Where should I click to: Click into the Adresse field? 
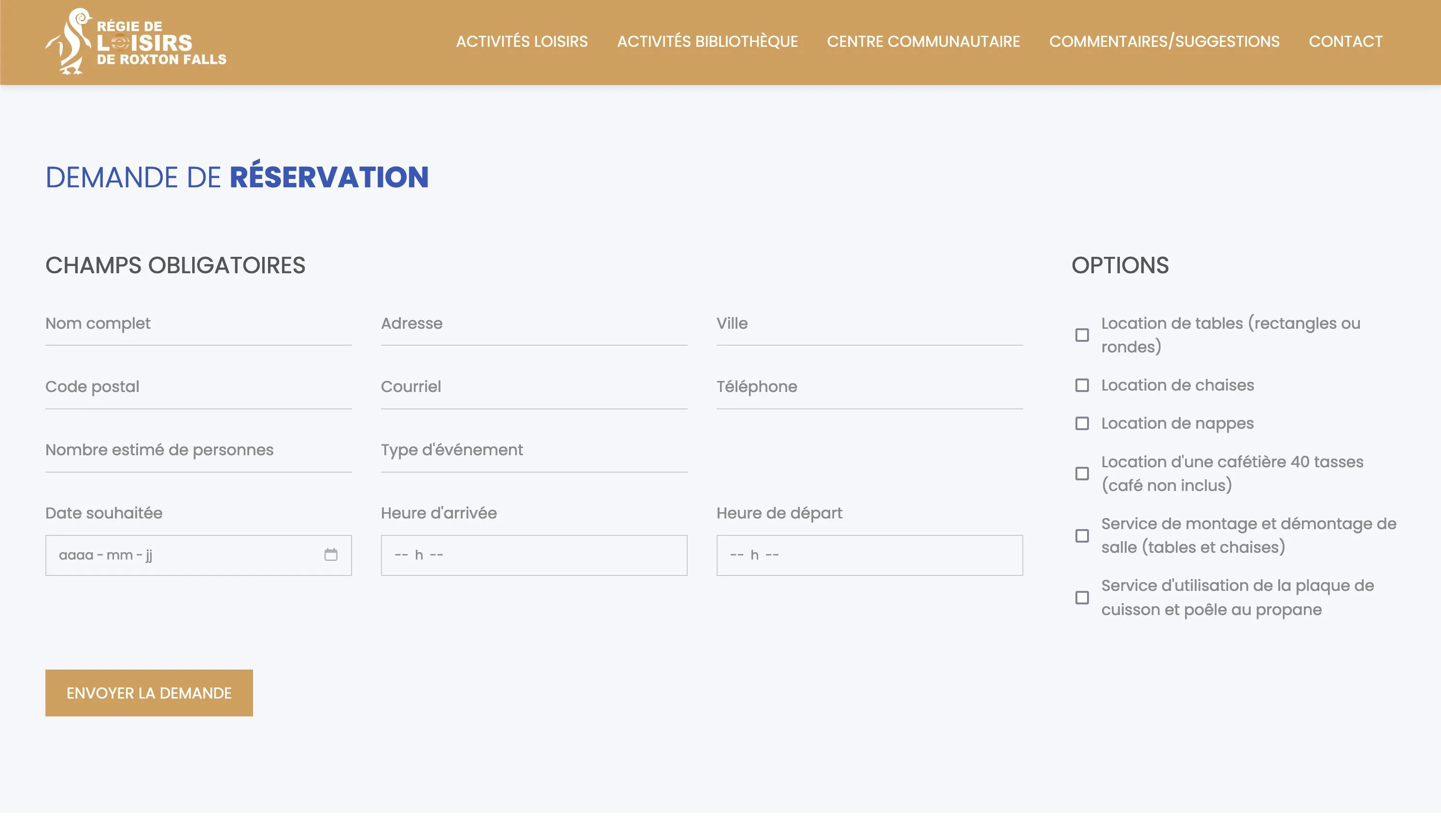(x=534, y=324)
